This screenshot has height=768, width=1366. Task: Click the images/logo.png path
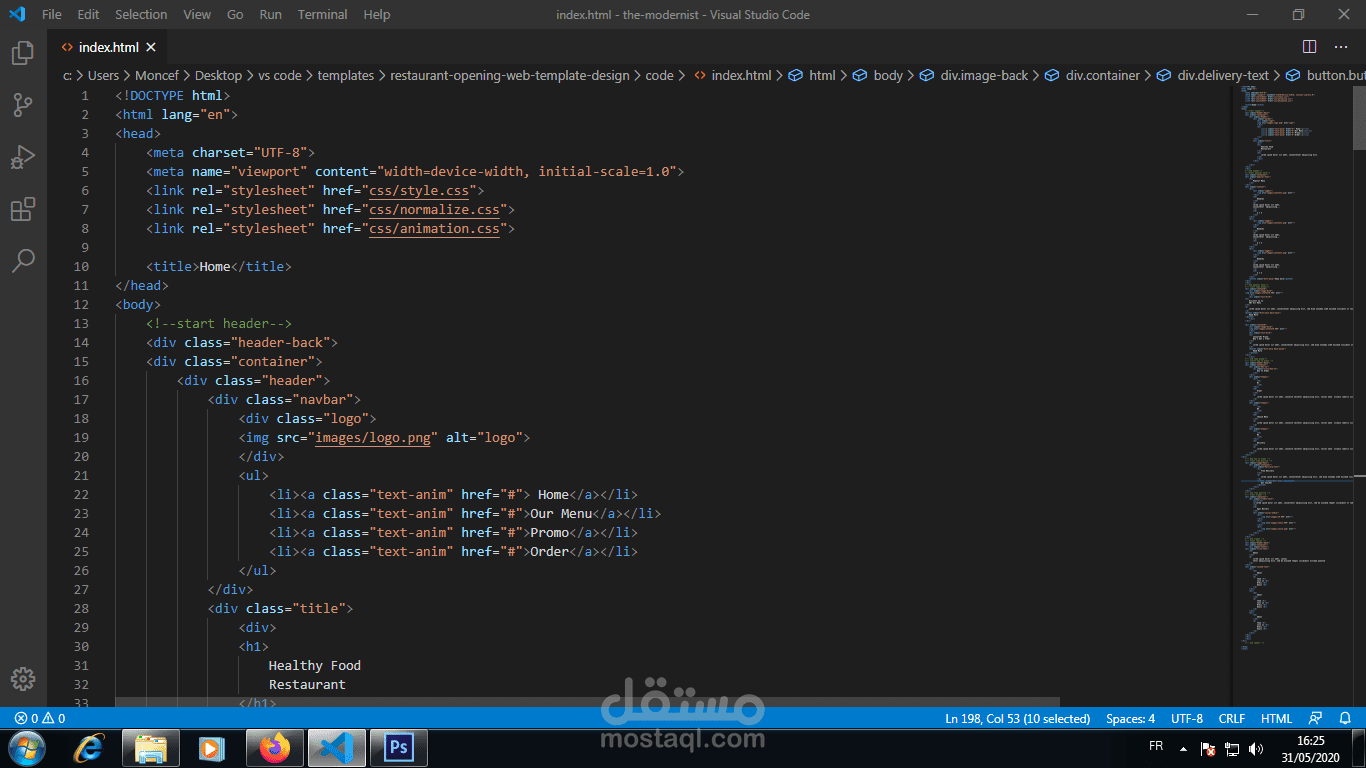(372, 437)
